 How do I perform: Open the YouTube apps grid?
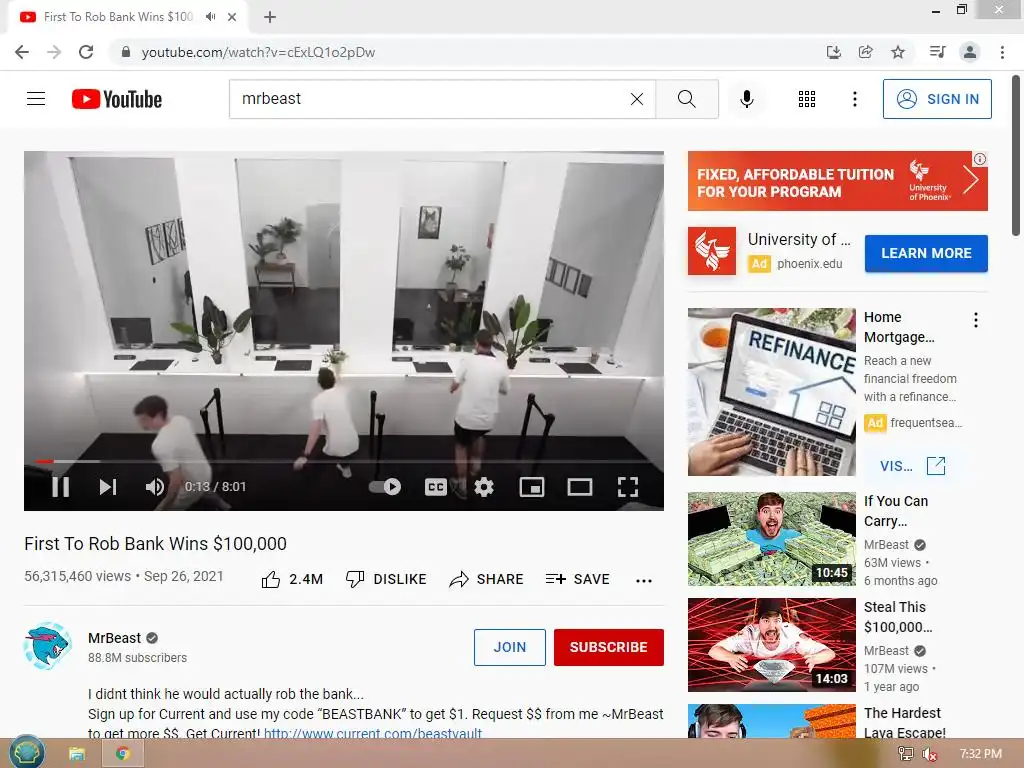(x=807, y=99)
